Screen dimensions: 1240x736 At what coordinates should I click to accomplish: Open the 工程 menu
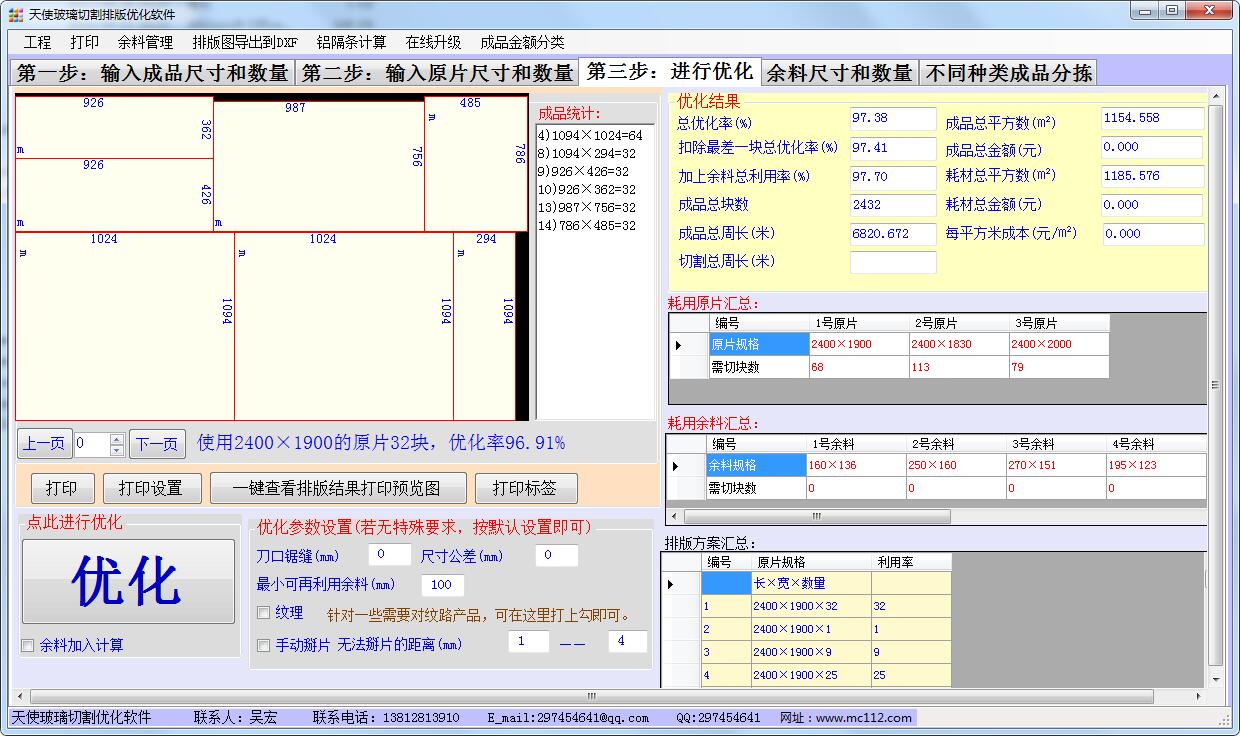37,42
